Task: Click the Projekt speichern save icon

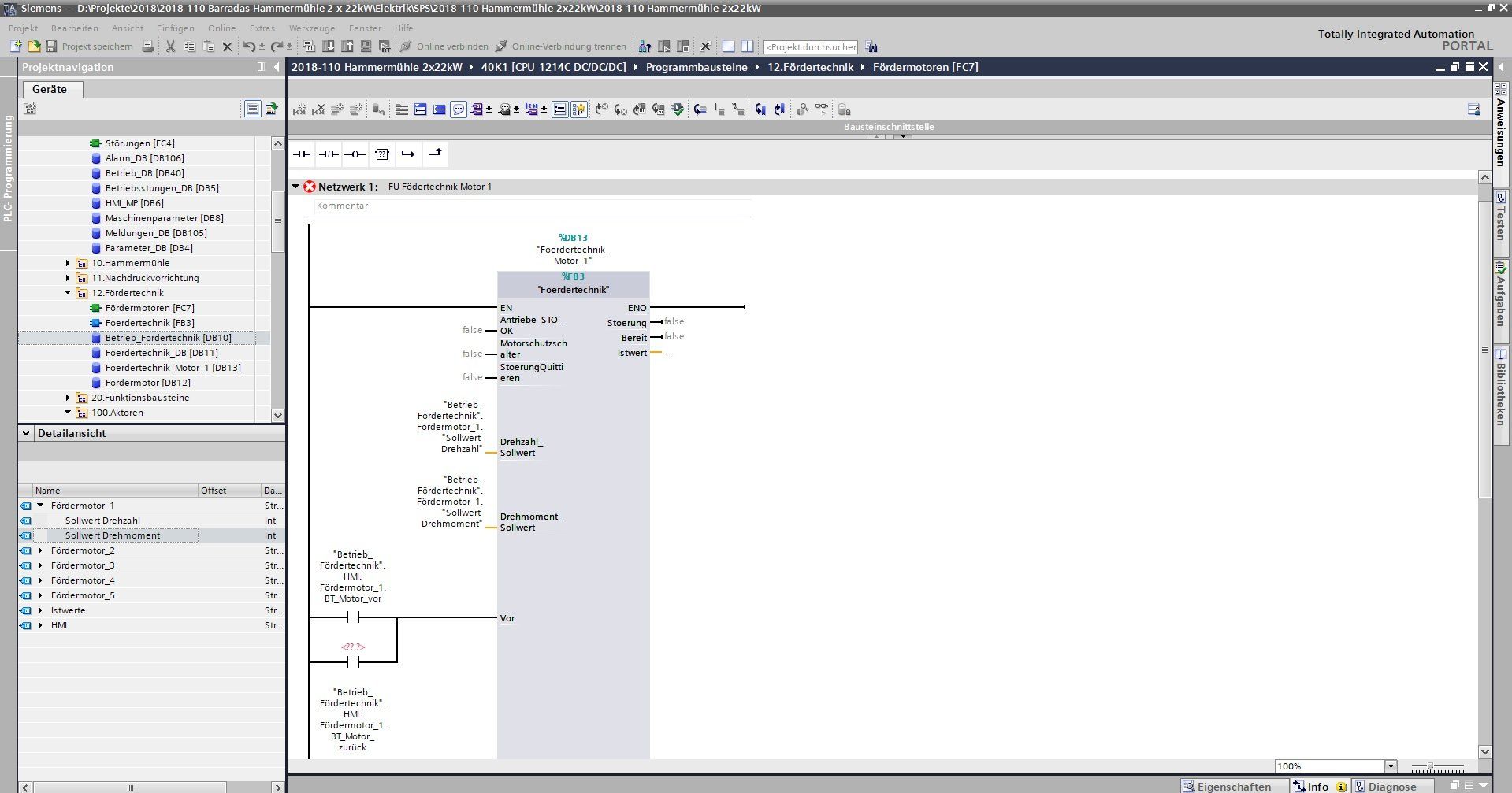Action: tap(52, 46)
